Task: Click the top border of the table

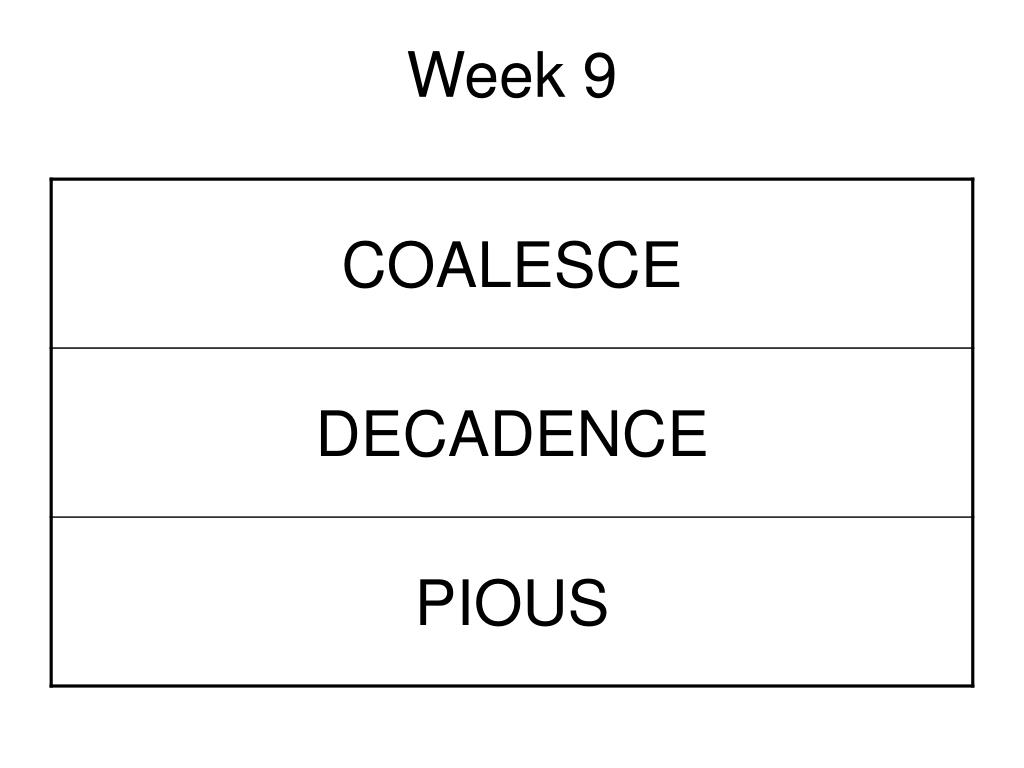Action: [x=511, y=180]
